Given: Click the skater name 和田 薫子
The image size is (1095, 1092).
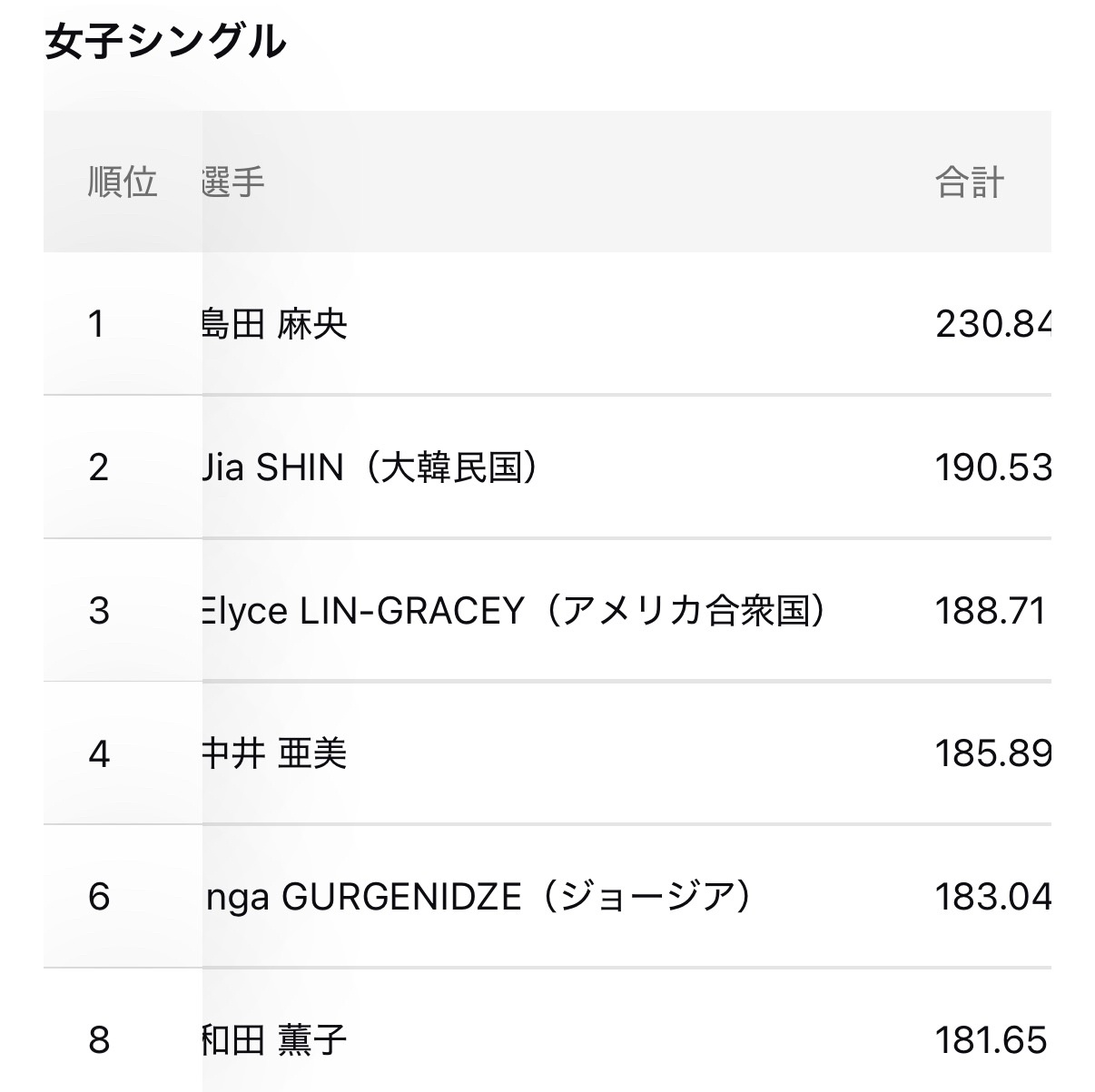Looking at the screenshot, I should (274, 1040).
